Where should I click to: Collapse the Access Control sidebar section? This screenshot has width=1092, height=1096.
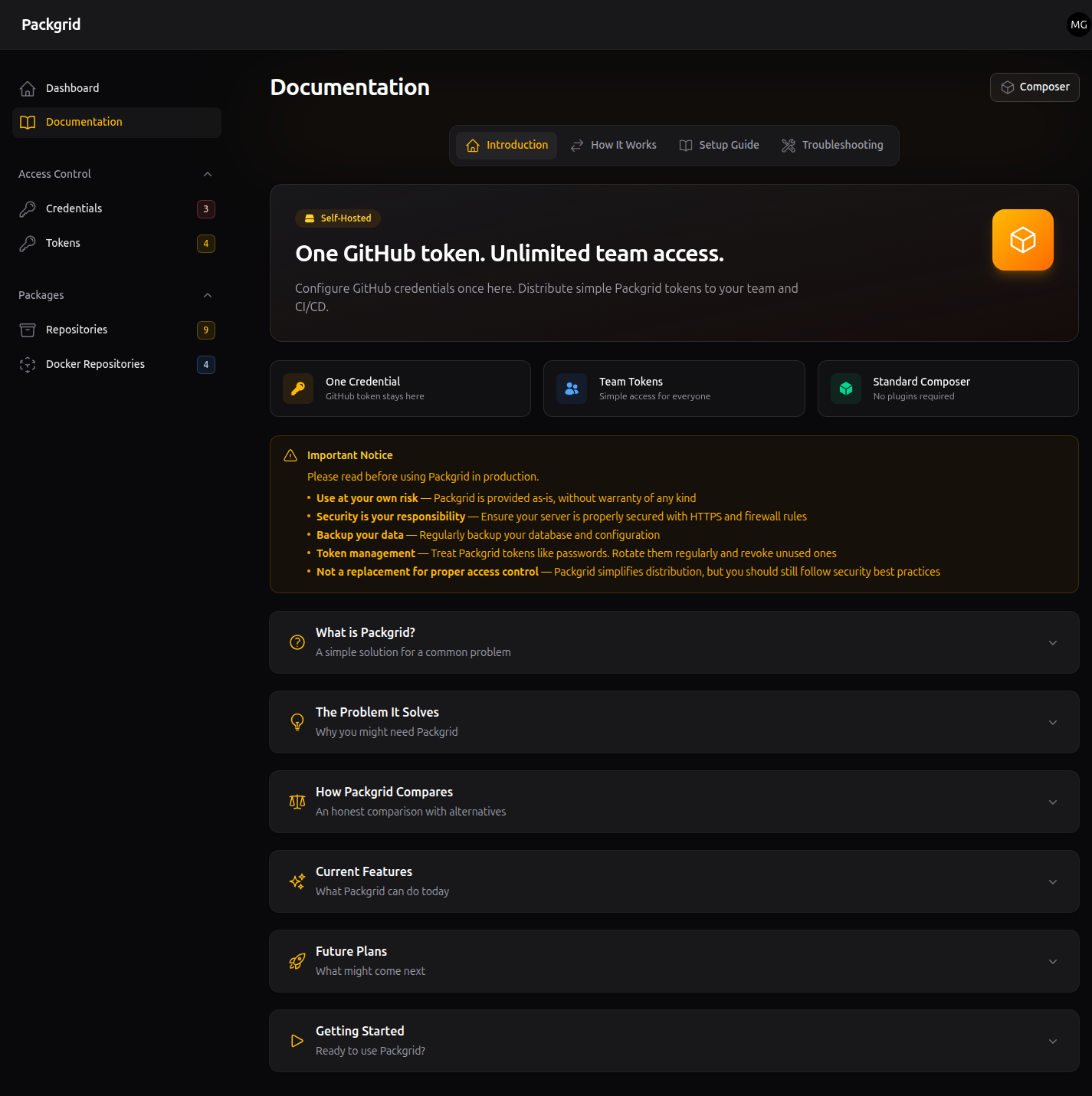[x=208, y=174]
